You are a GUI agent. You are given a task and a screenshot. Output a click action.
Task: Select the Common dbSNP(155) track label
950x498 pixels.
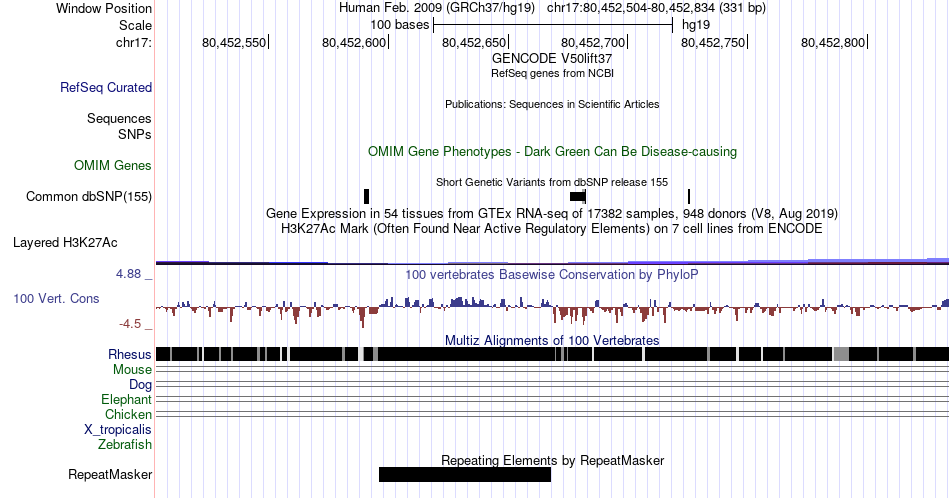click(89, 196)
